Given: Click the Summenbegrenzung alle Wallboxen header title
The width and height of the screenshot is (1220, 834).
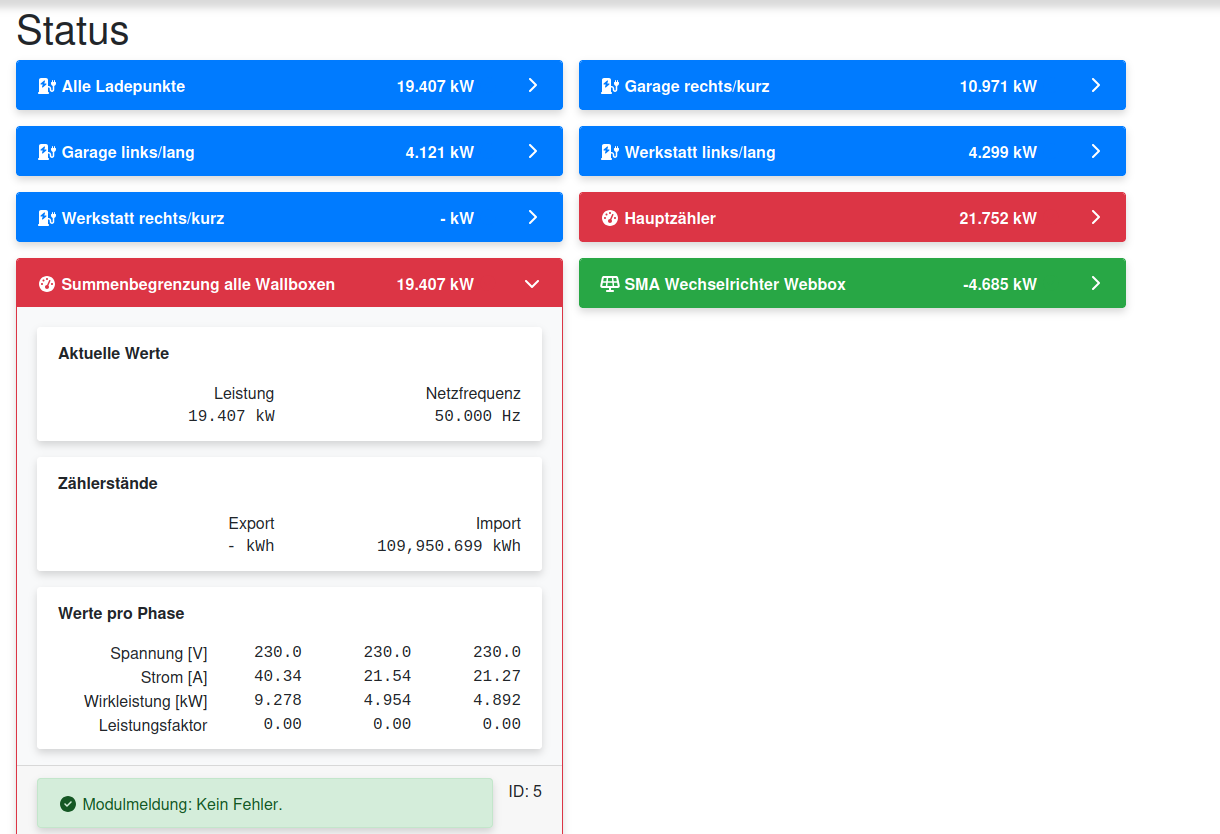Looking at the screenshot, I should [198, 284].
